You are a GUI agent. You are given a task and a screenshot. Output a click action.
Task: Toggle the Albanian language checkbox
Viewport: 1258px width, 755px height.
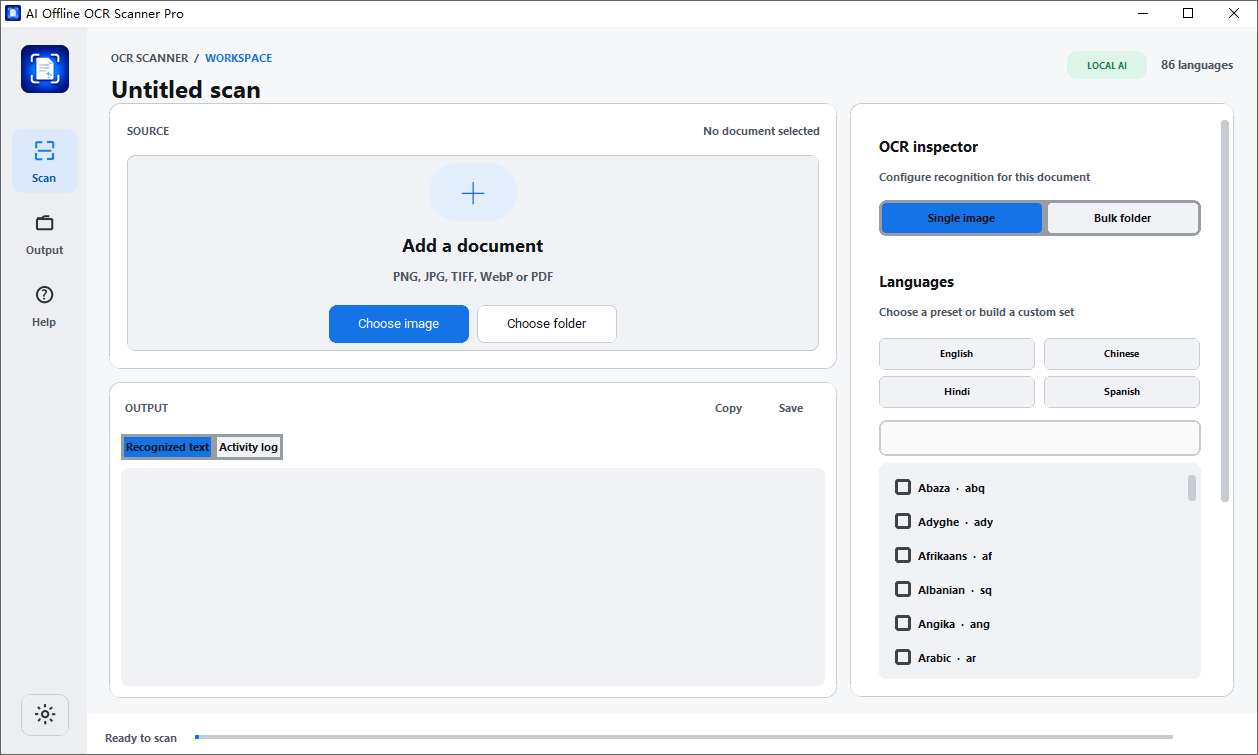[x=903, y=589]
